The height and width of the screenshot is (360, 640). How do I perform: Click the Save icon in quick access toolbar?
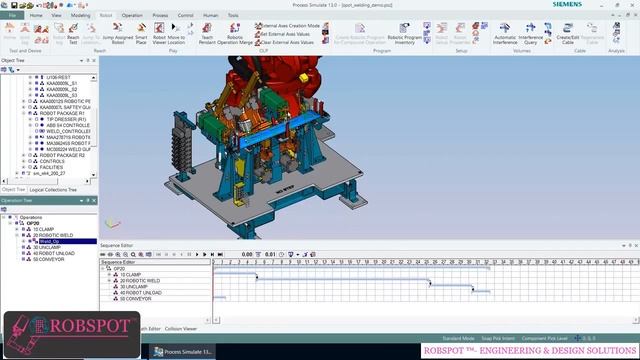coord(14,5)
